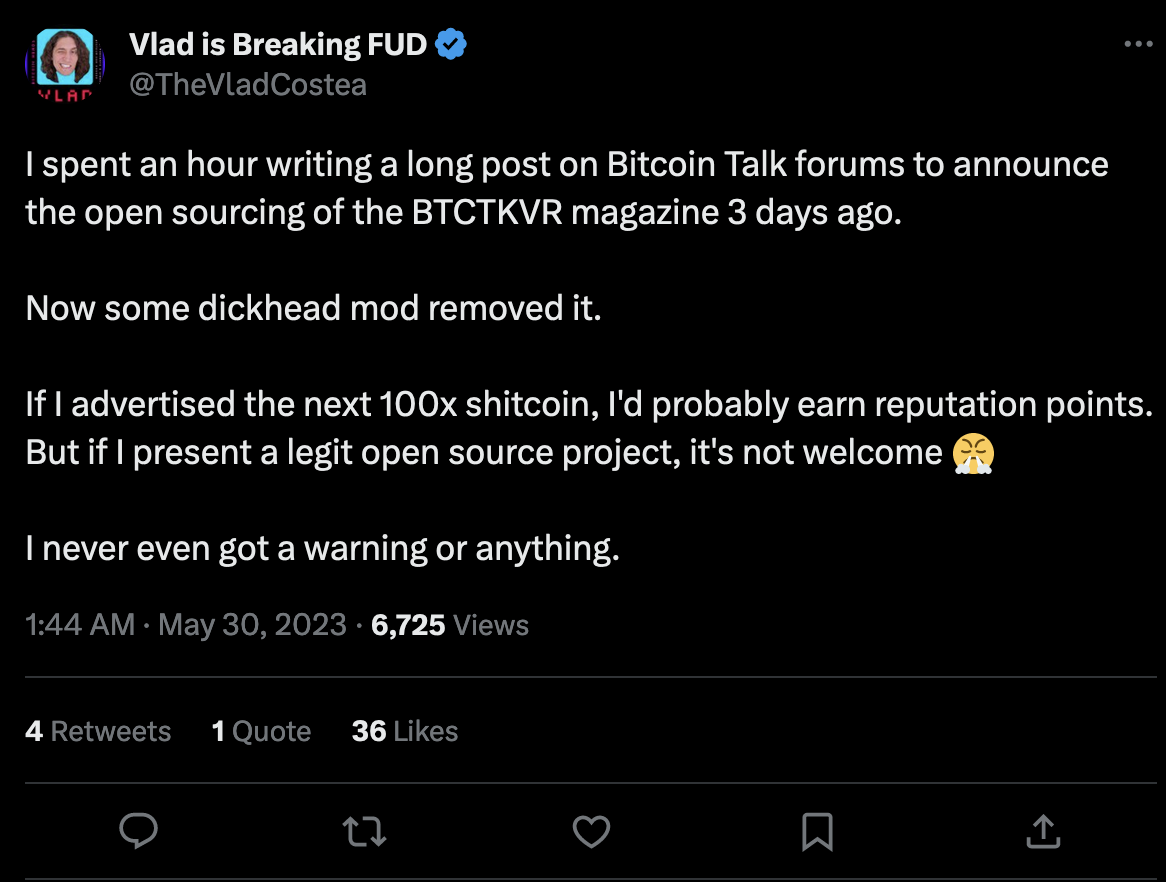Open the three-dot more options menu
This screenshot has width=1166, height=882.
pyautogui.click(x=1139, y=45)
